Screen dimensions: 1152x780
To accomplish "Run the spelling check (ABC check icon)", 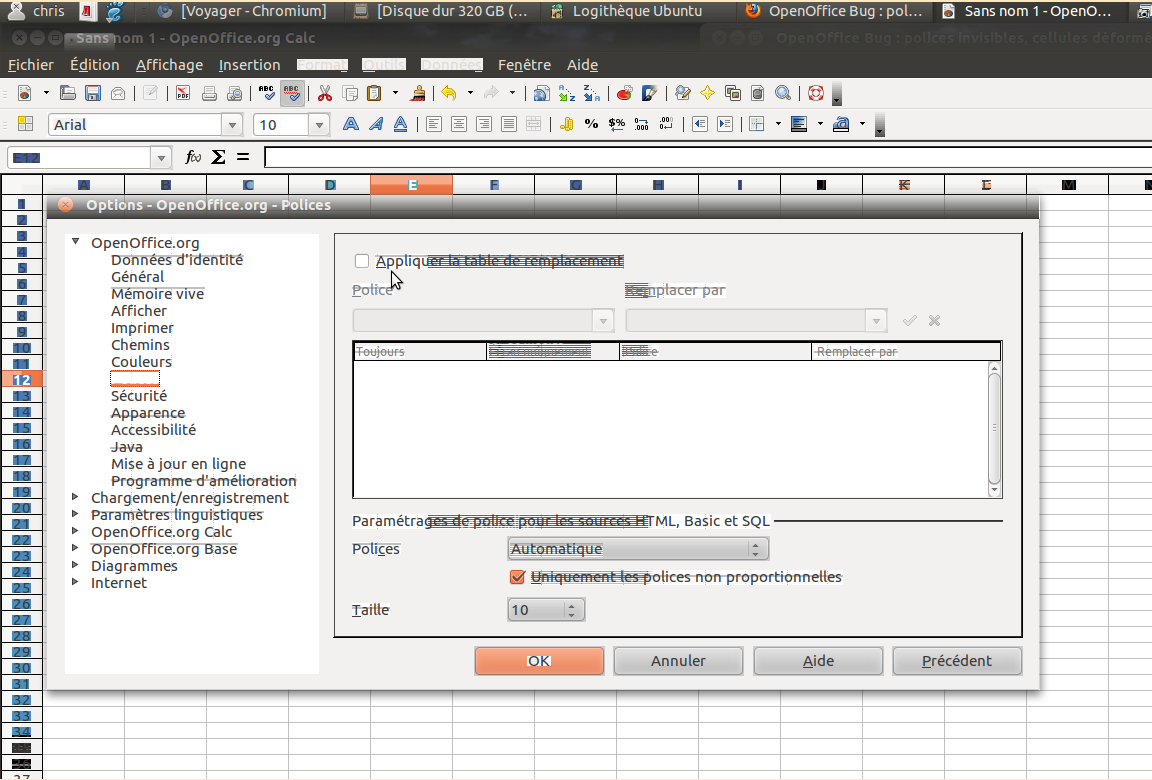I will (x=266, y=93).
